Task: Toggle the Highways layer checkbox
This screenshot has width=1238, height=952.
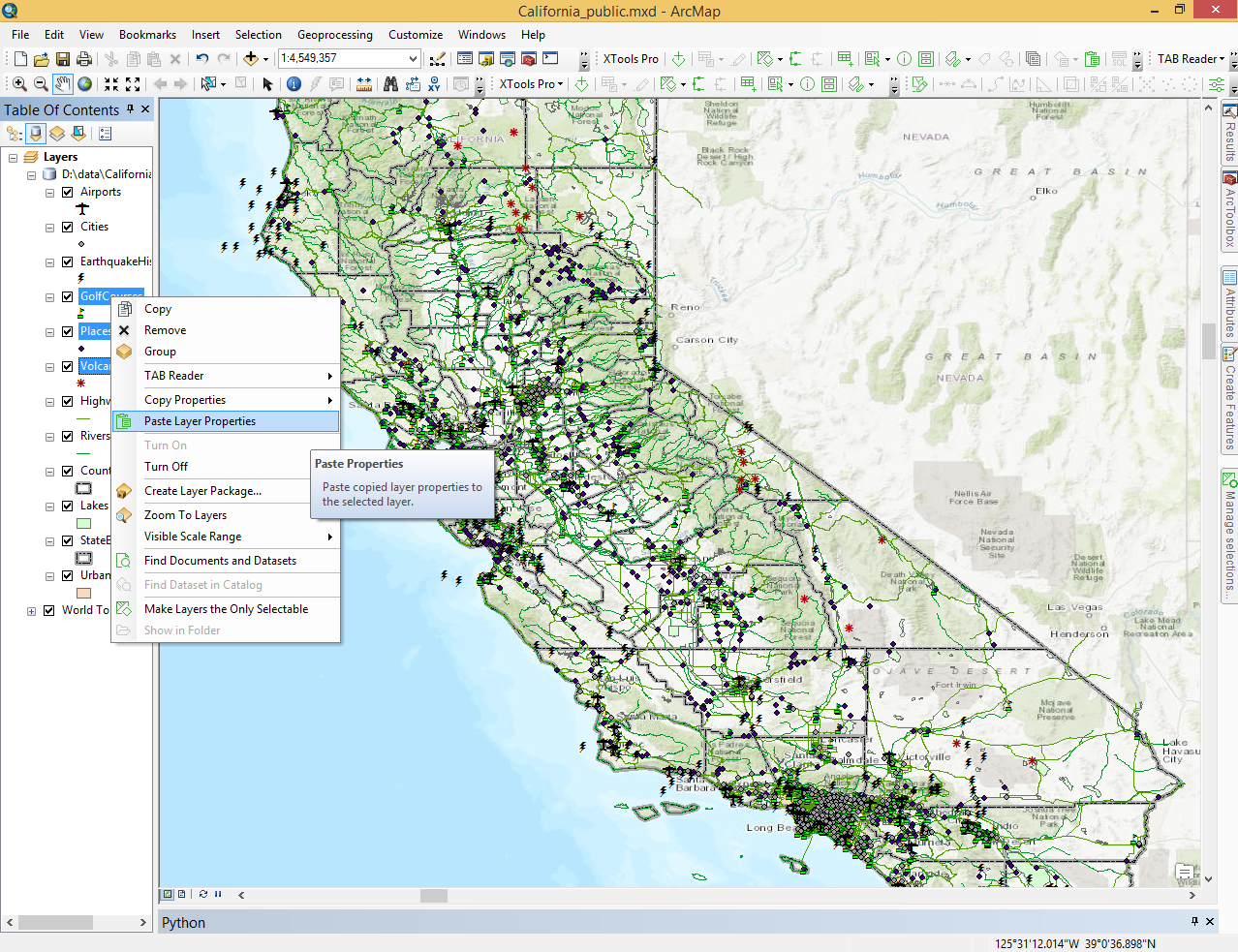Action: click(67, 402)
